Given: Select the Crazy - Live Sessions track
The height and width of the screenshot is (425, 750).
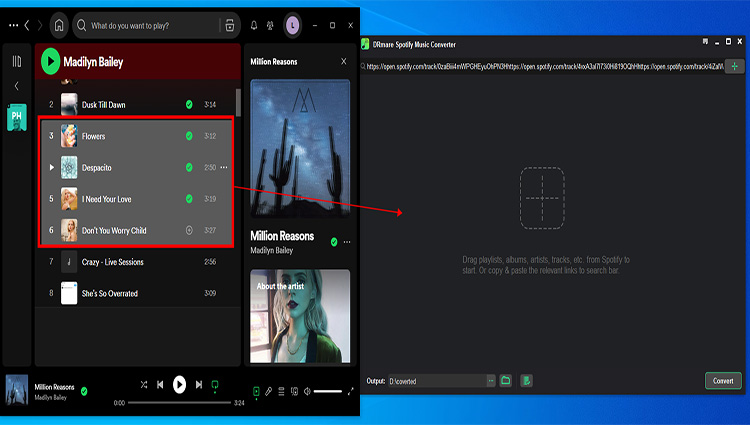Looking at the screenshot, I should click(137, 262).
